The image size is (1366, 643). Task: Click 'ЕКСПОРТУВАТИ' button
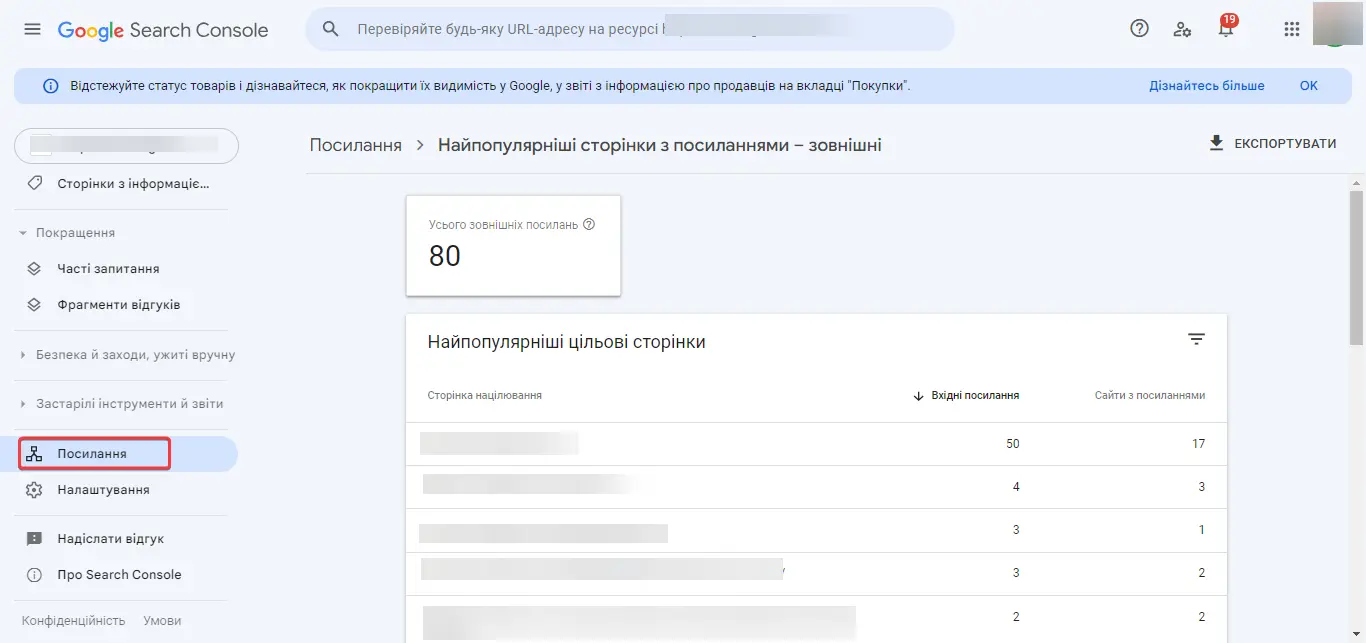(x=1272, y=144)
